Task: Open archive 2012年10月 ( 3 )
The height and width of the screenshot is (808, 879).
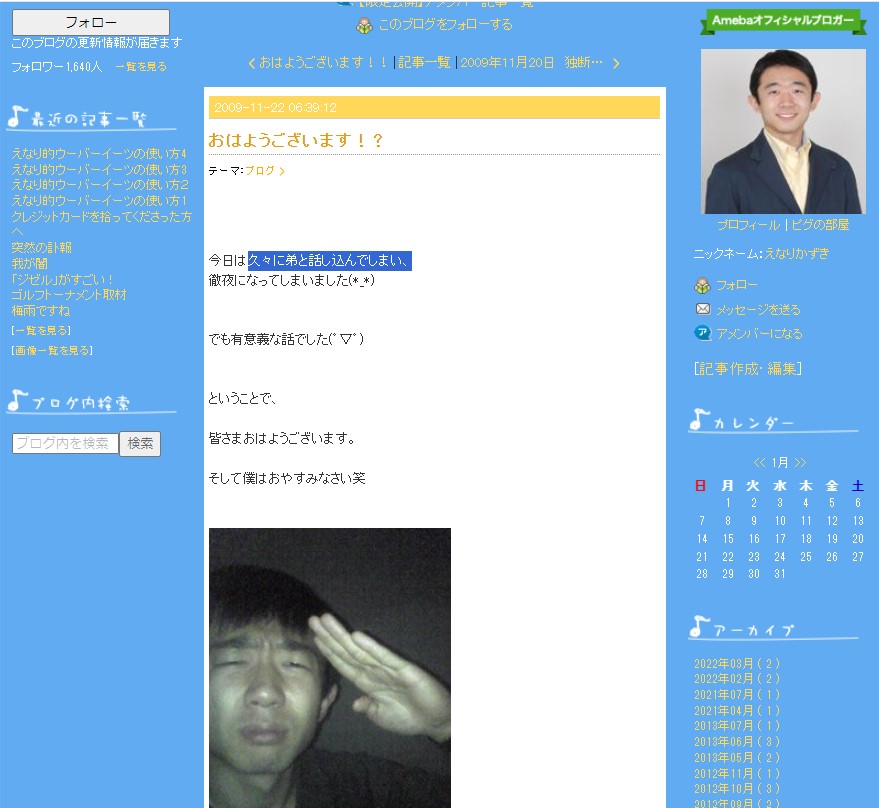Action: 737,788
